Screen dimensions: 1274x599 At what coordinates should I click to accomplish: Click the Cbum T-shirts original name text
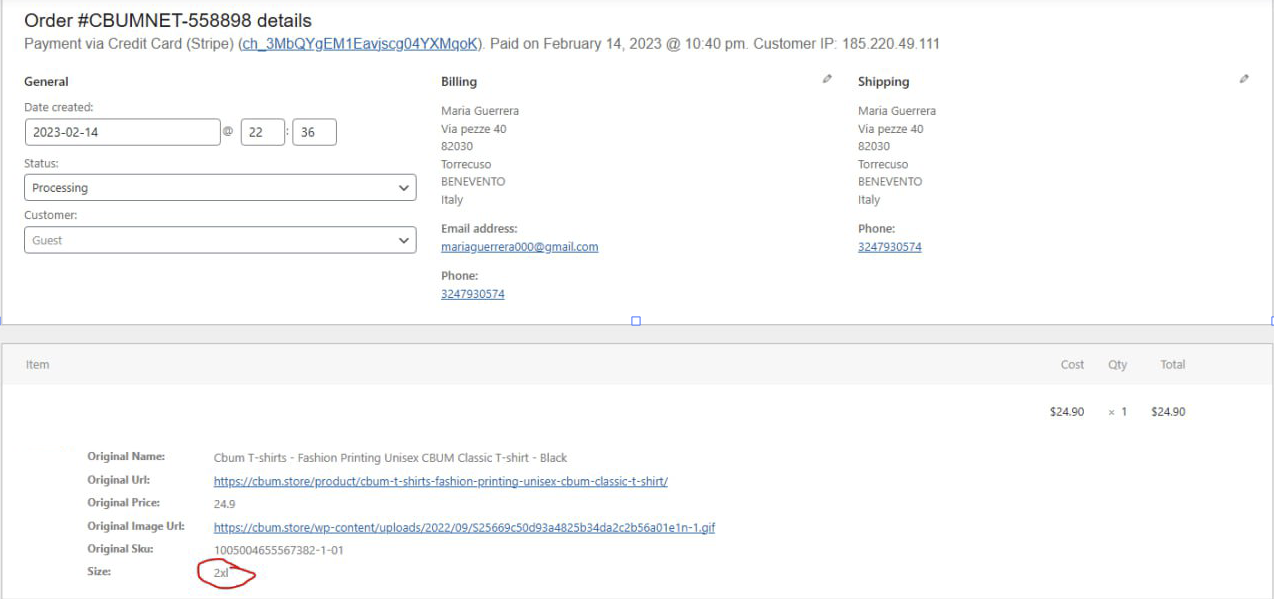coord(390,458)
